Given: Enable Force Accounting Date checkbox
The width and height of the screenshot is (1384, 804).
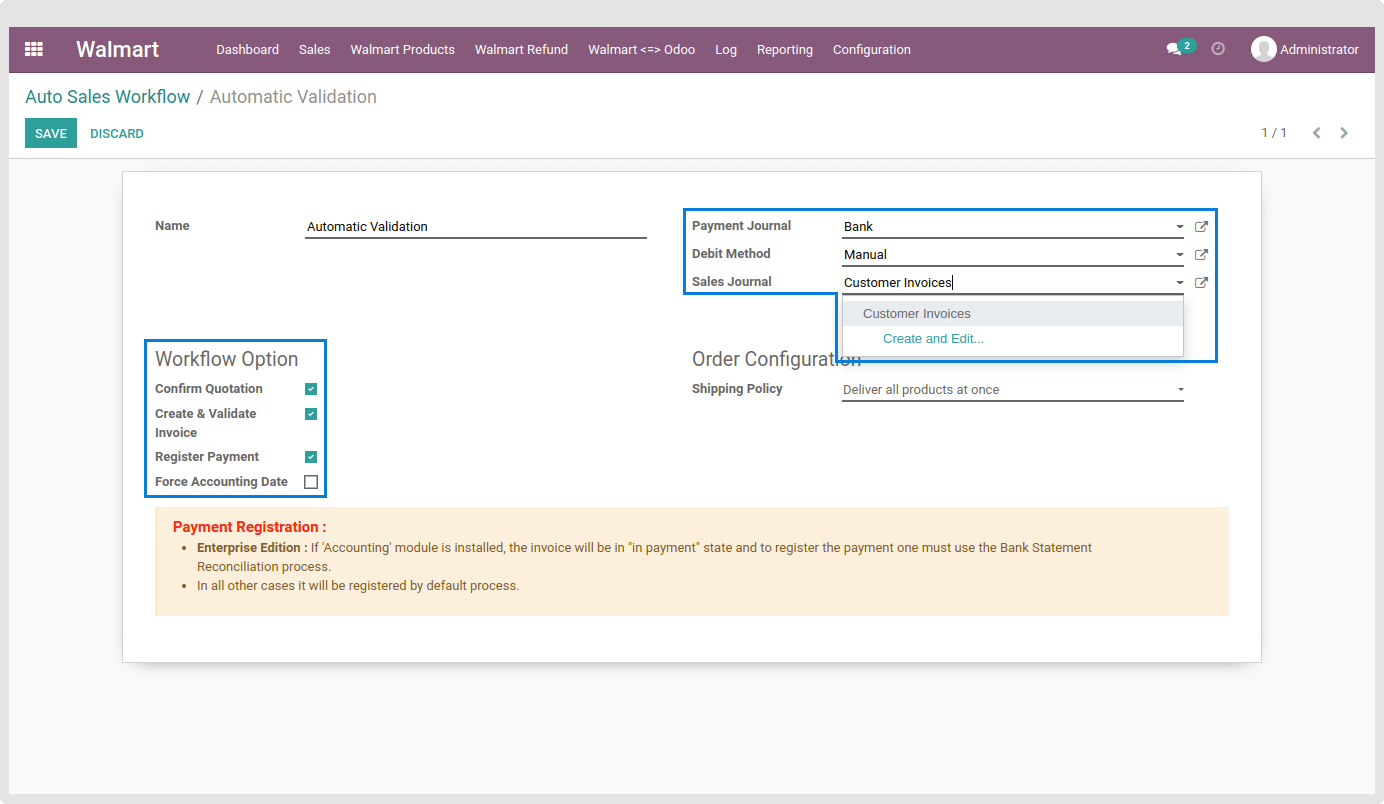Looking at the screenshot, I should (x=311, y=482).
